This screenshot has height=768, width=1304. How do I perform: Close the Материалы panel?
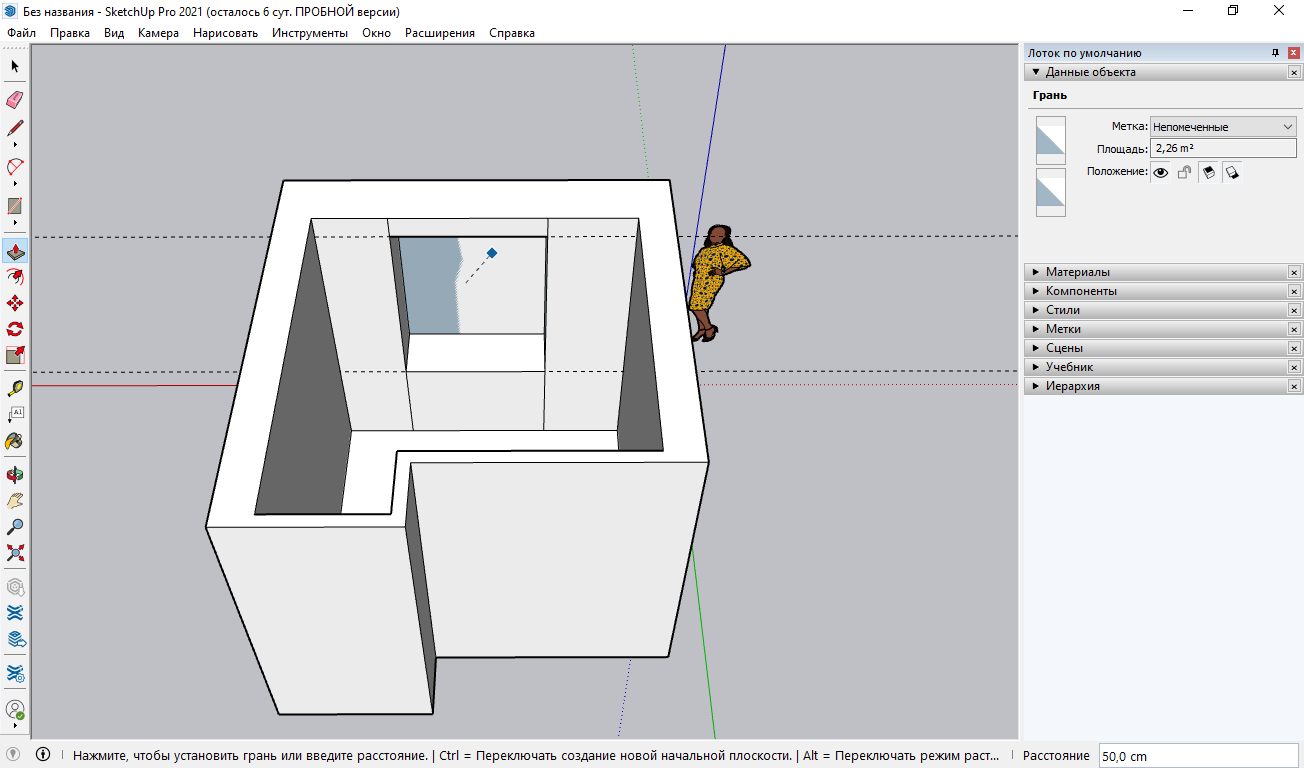[x=1294, y=272]
